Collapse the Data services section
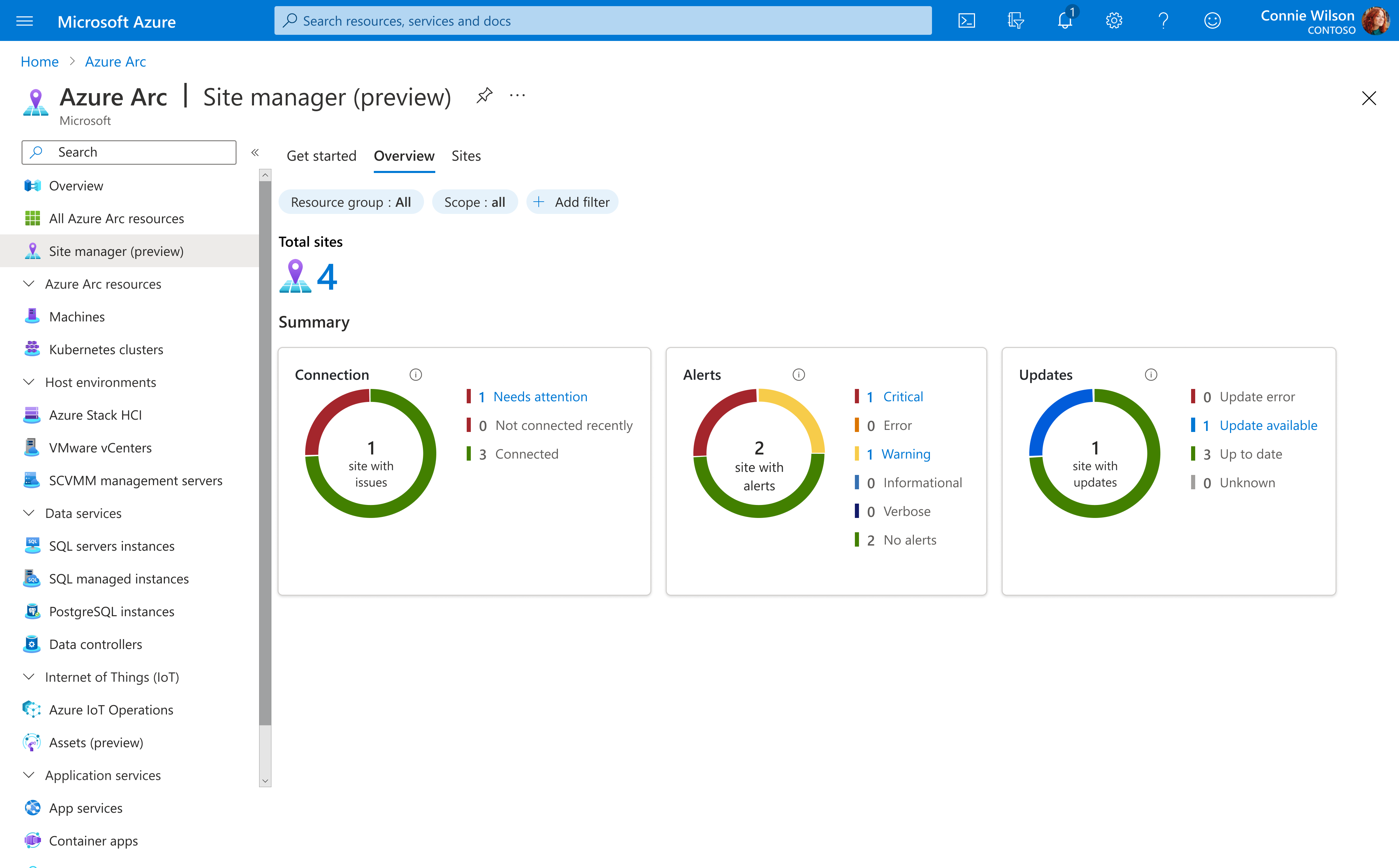The image size is (1399, 868). coord(29,513)
